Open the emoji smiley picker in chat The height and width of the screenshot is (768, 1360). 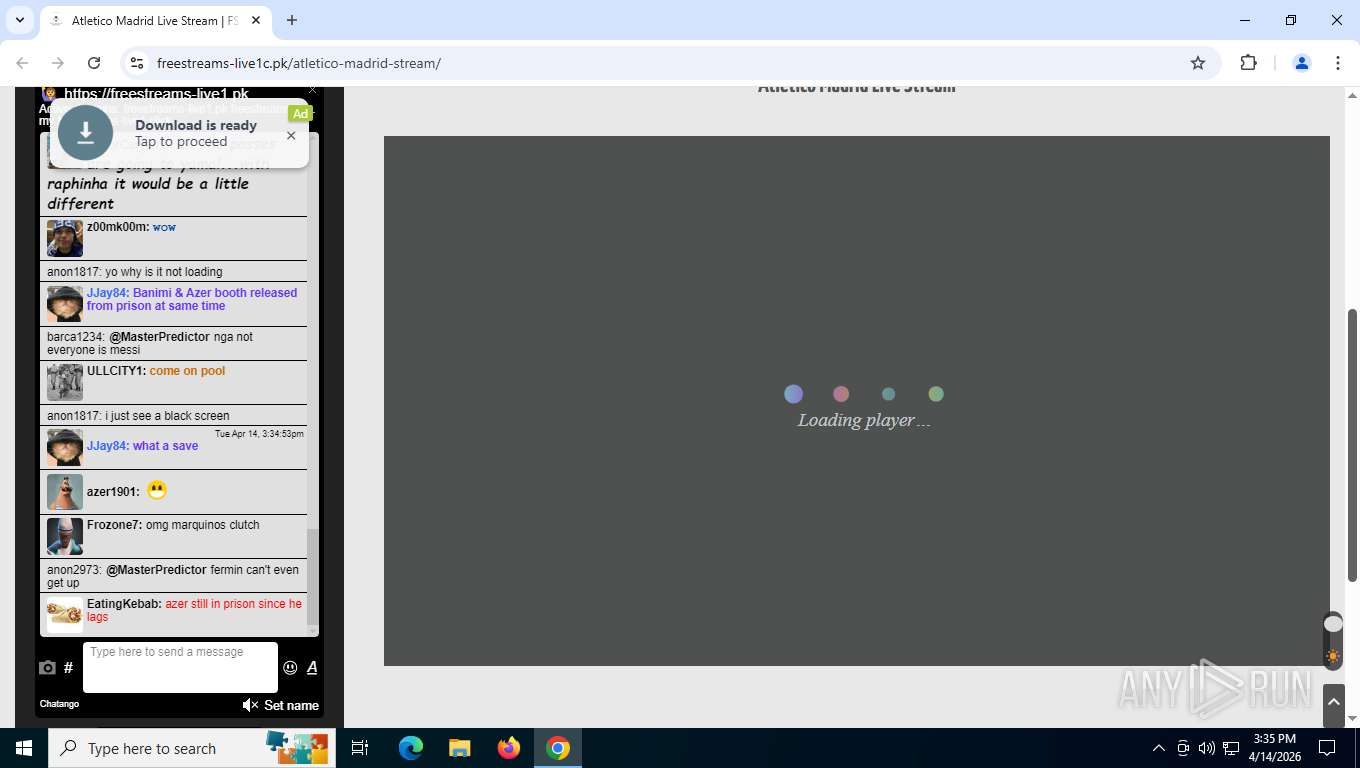point(290,668)
